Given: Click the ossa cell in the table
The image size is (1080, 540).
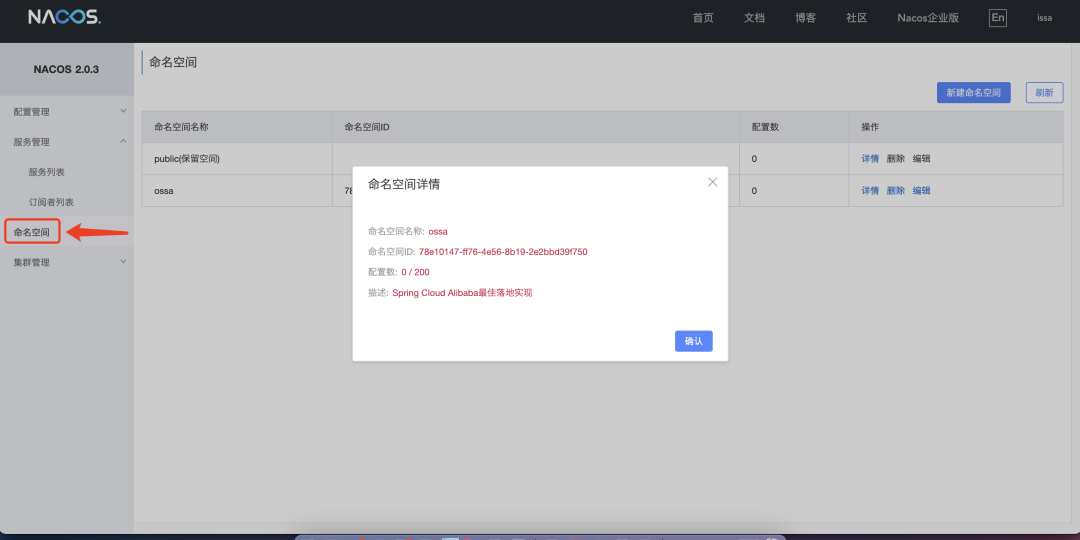Looking at the screenshot, I should coord(237,191).
